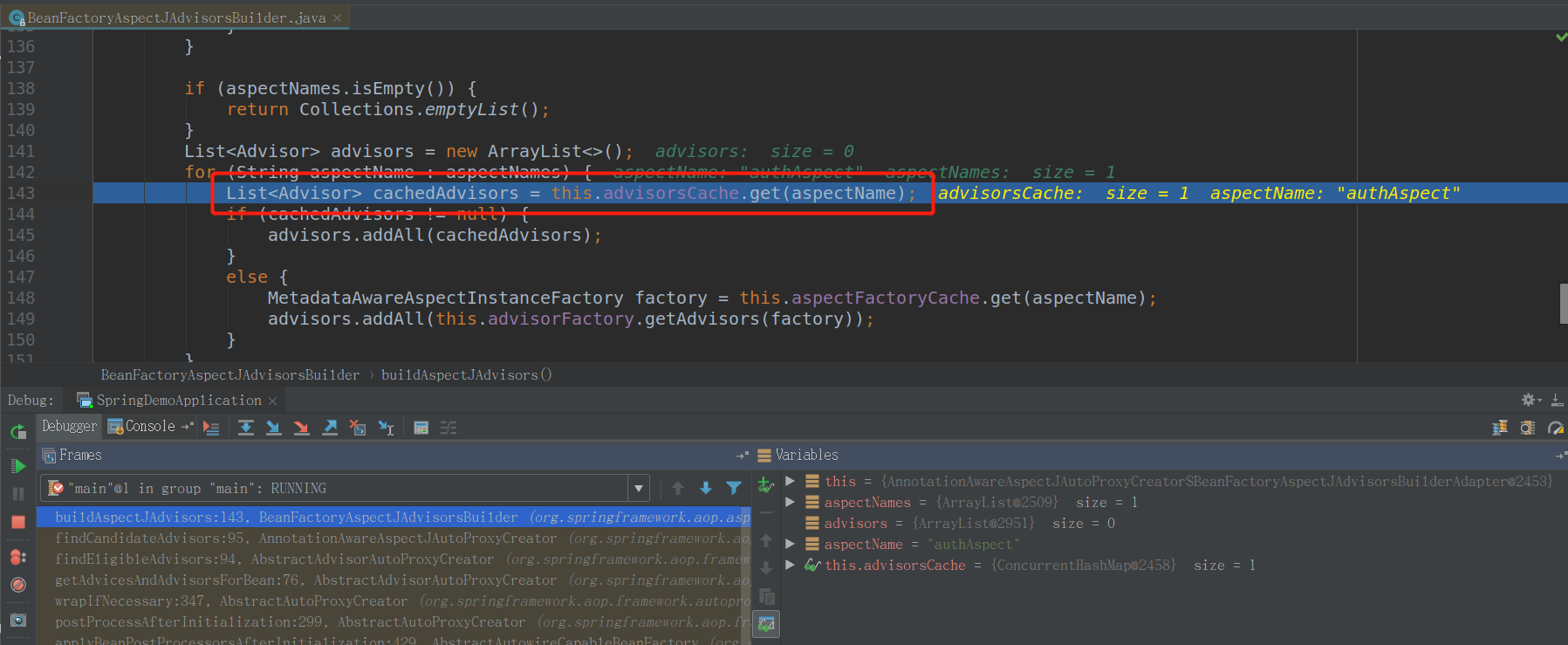The height and width of the screenshot is (645, 1568).
Task: Toggle Mute Breakpoints
Action: 18,585
